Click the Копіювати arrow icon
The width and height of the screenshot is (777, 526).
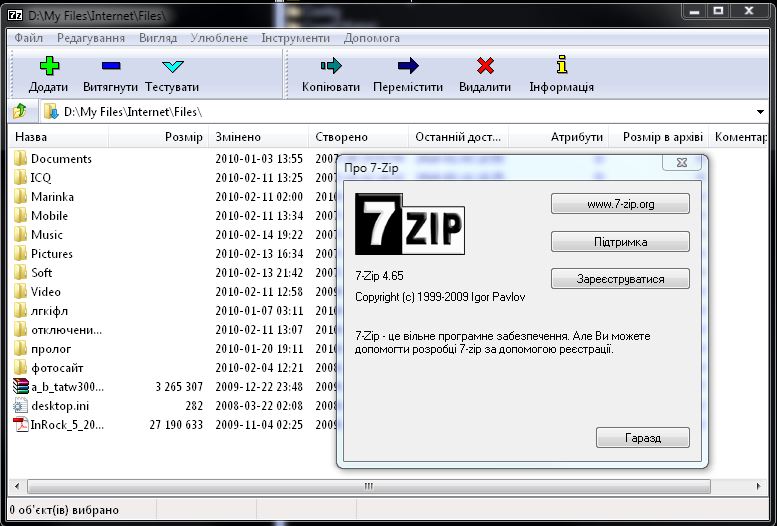[x=331, y=65]
